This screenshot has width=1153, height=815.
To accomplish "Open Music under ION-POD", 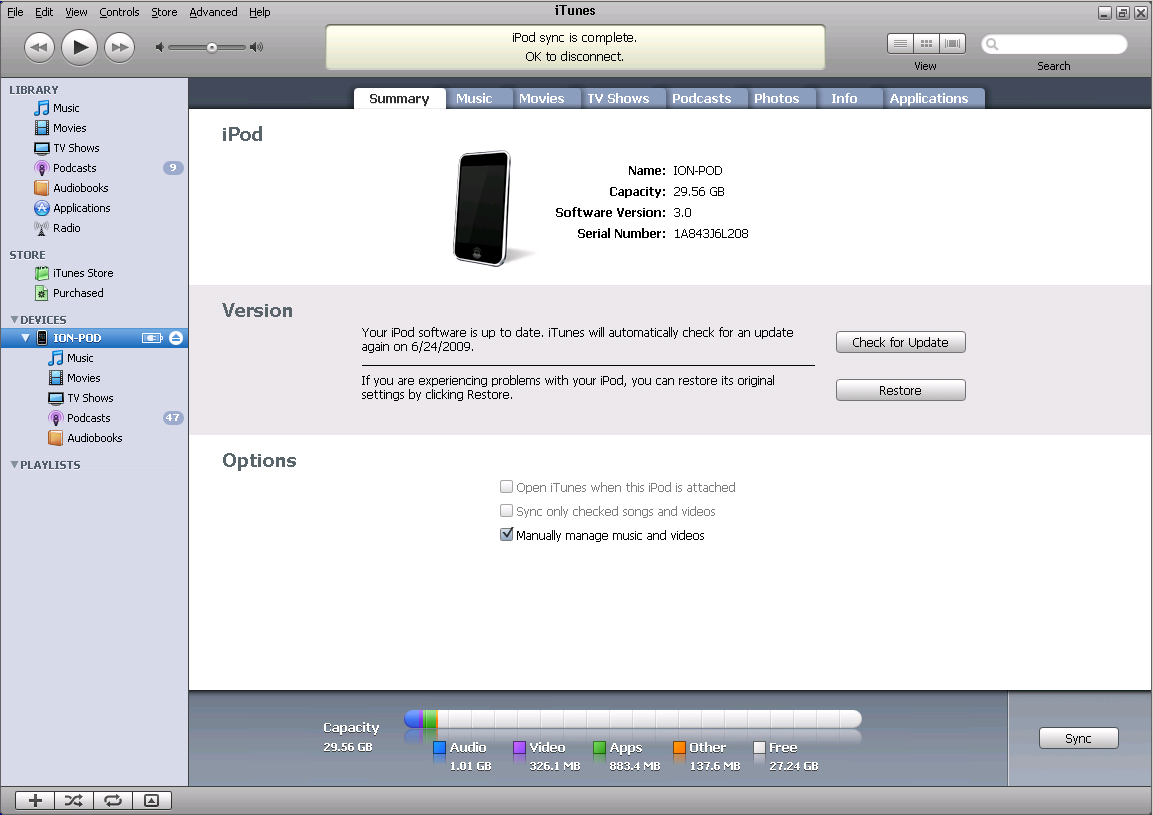I will 79,358.
